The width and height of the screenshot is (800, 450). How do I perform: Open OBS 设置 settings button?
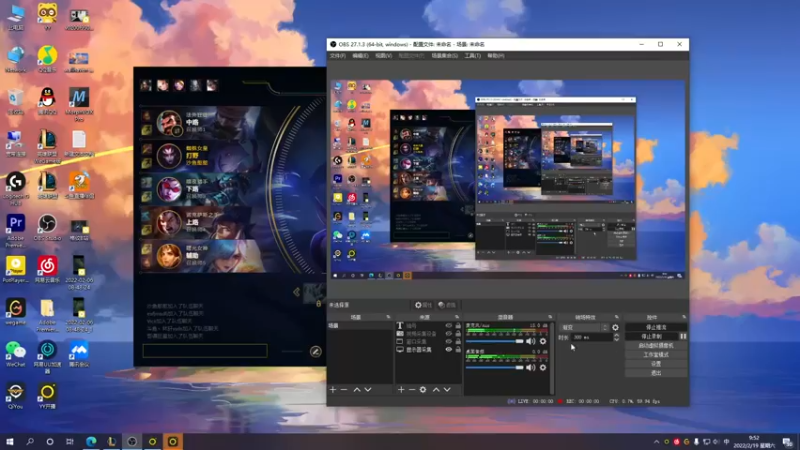pyautogui.click(x=656, y=364)
